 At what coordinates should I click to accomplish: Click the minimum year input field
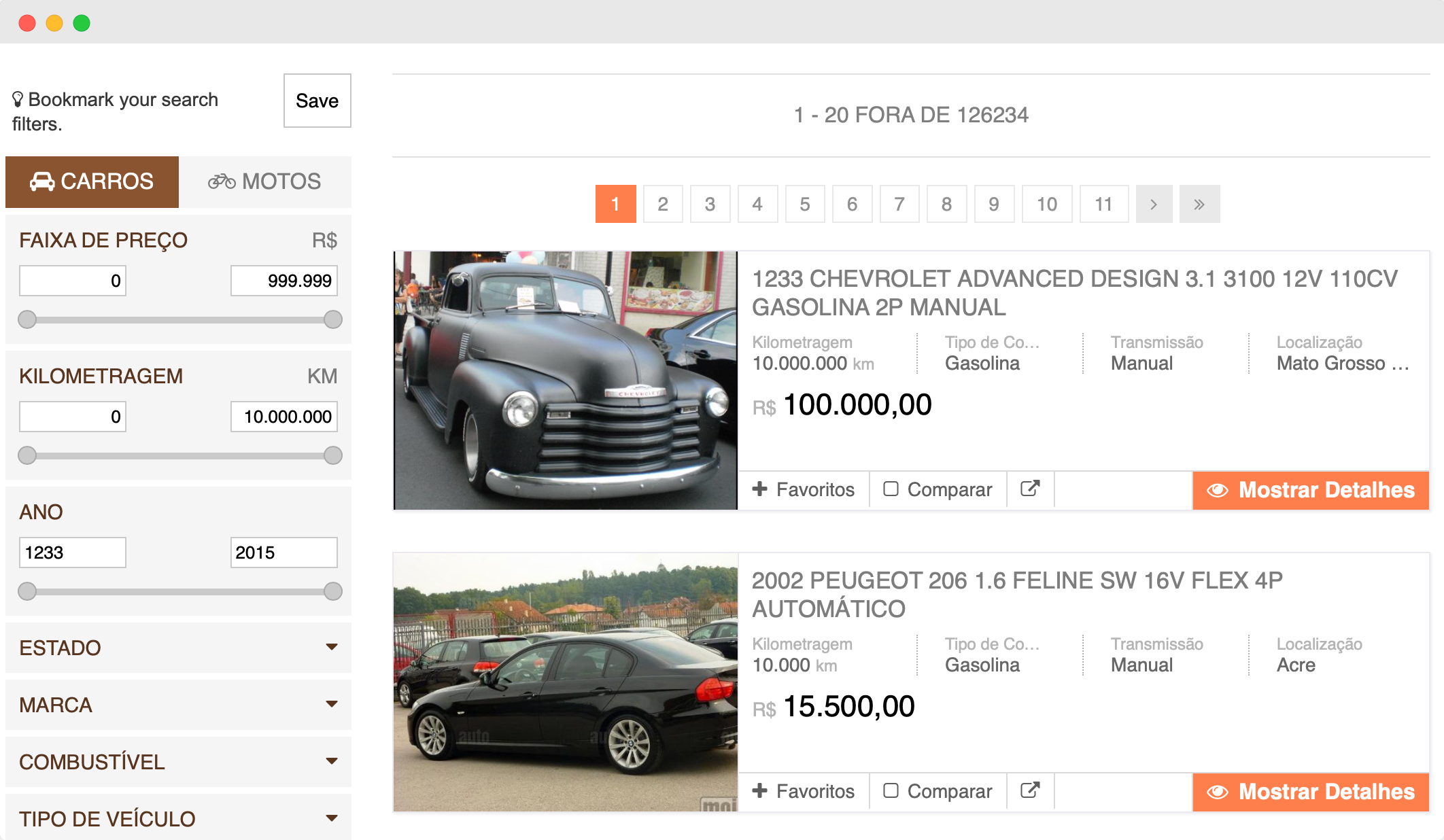click(x=72, y=552)
